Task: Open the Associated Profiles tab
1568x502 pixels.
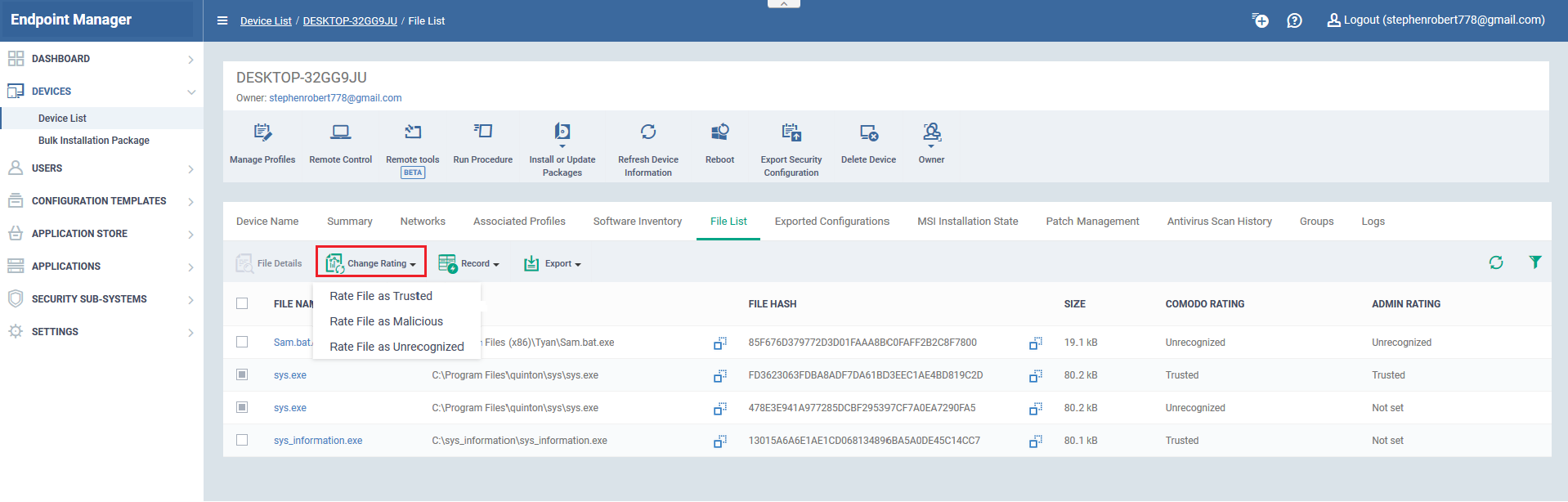Action: point(519,222)
